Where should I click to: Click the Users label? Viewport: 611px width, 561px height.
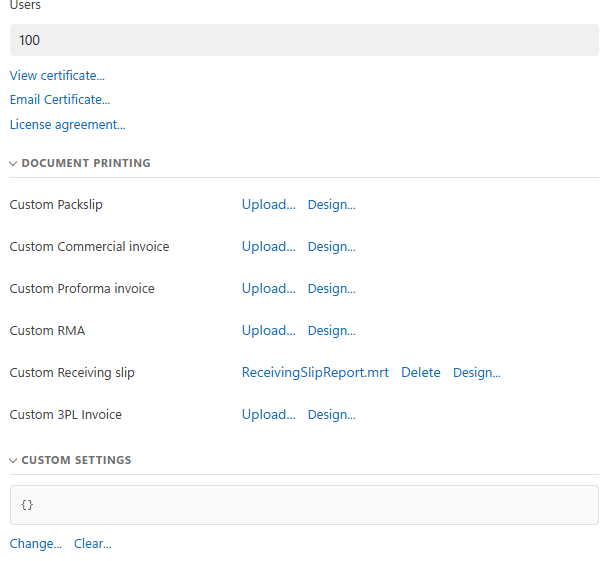tap(25, 5)
